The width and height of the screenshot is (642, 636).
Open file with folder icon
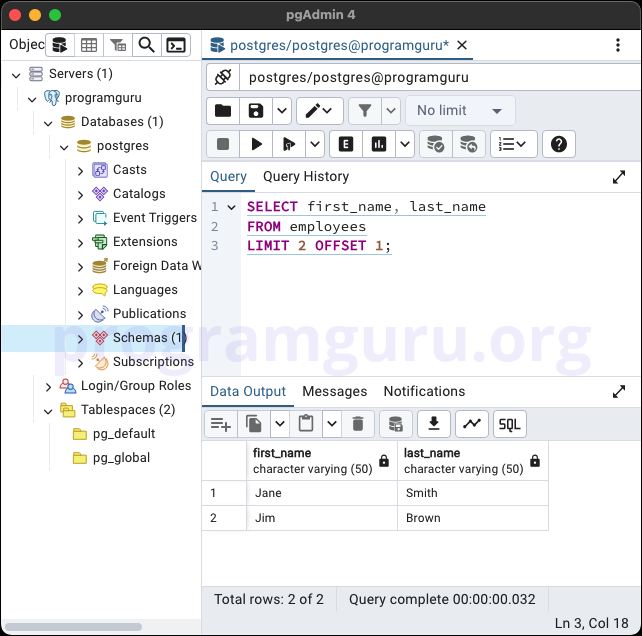(223, 111)
